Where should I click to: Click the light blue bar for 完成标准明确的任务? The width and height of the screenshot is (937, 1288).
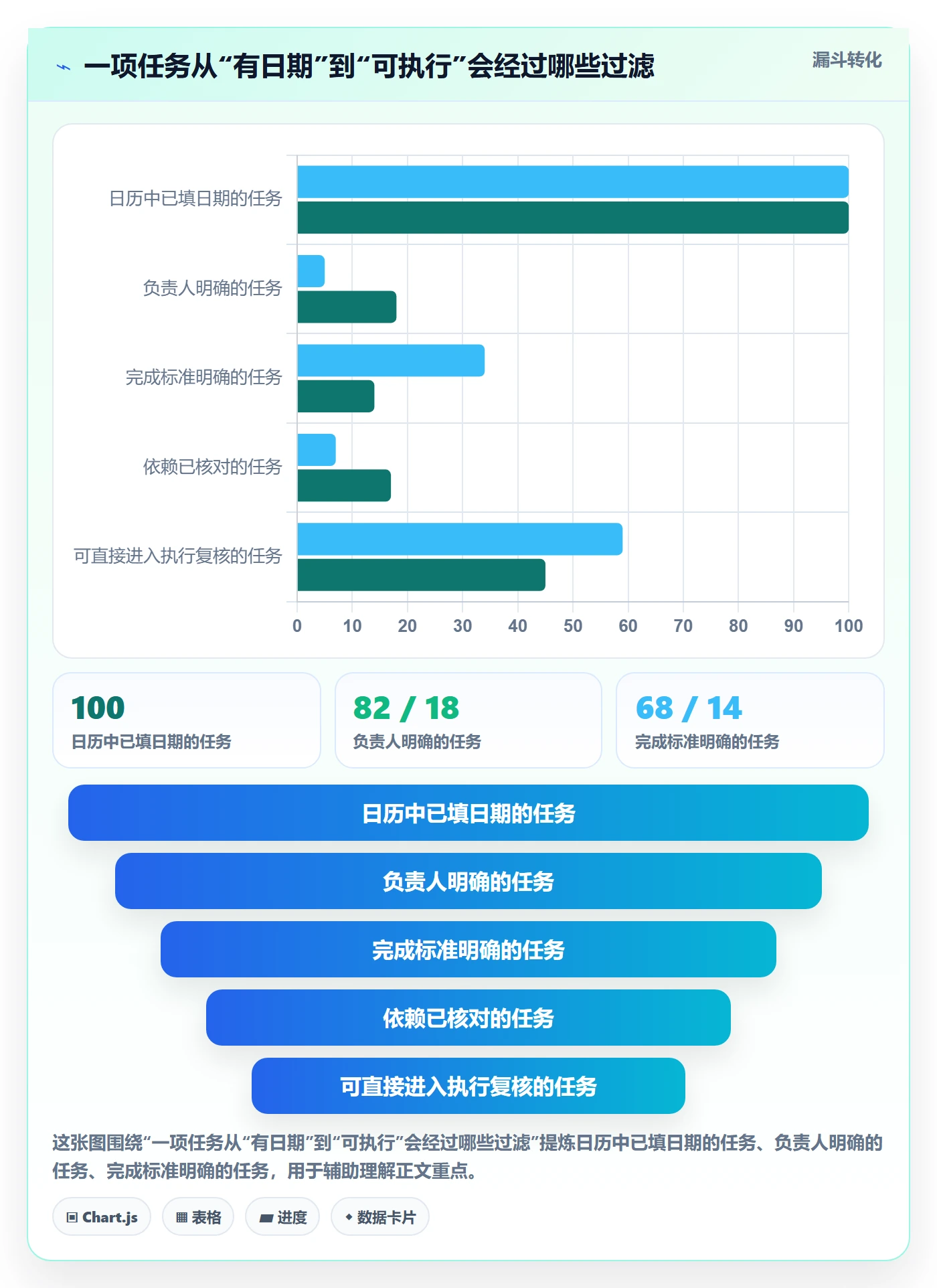point(391,361)
